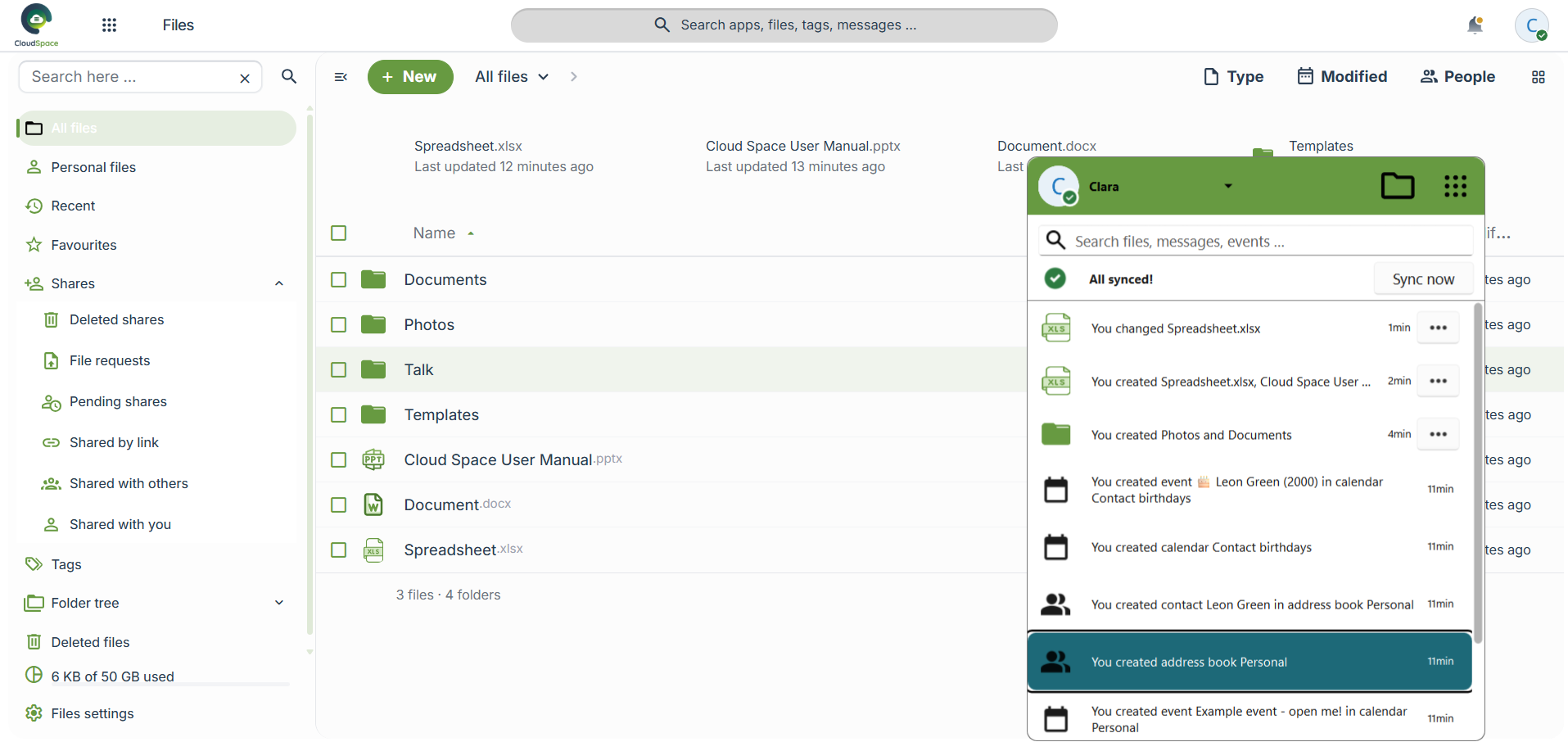Click the breadcrumb forward chevron

[574, 77]
